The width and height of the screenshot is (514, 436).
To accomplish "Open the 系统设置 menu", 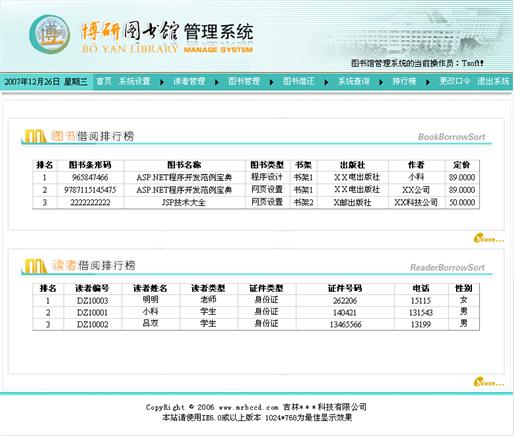I will click(135, 81).
